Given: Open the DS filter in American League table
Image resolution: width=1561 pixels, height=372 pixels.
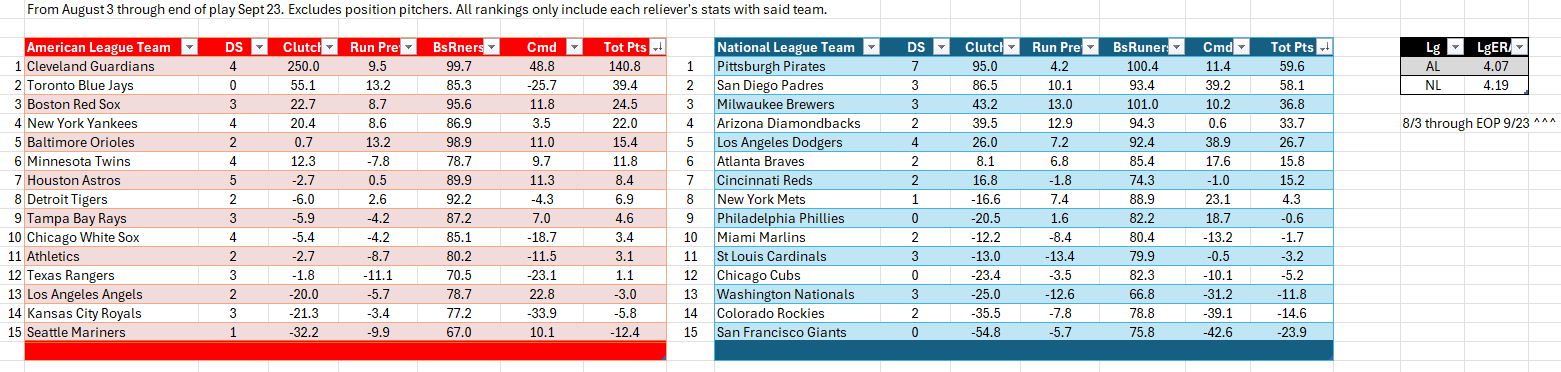Looking at the screenshot, I should pos(259,47).
